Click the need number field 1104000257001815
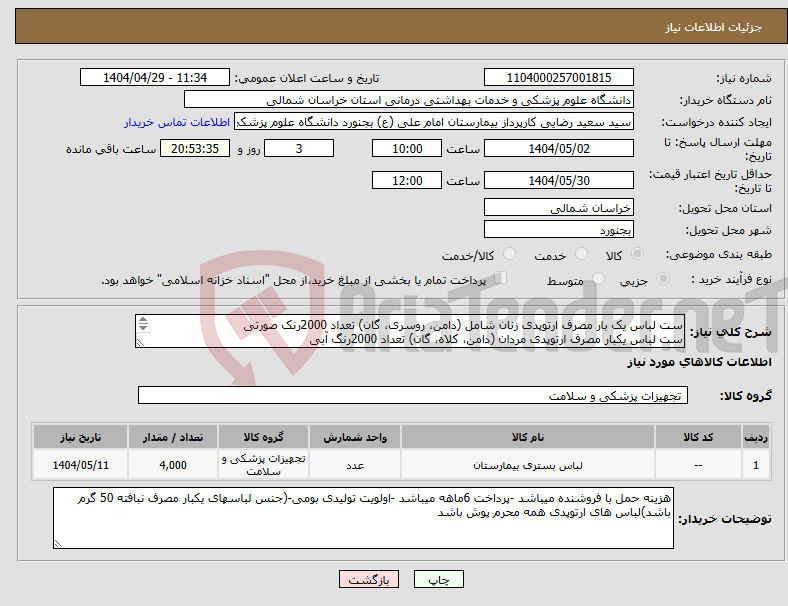This screenshot has height=606, width=788. tap(559, 77)
